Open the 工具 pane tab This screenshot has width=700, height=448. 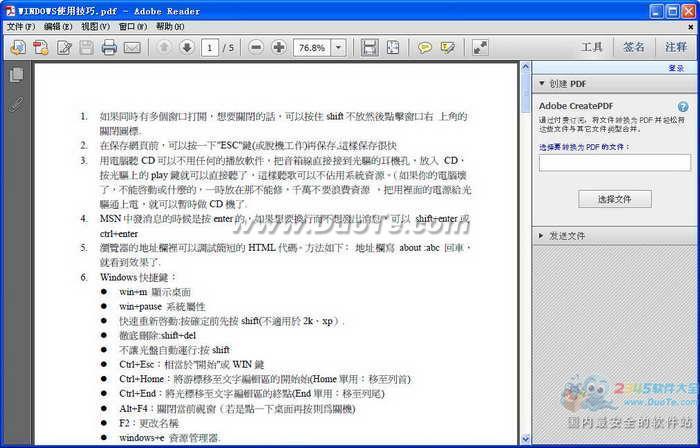[592, 47]
